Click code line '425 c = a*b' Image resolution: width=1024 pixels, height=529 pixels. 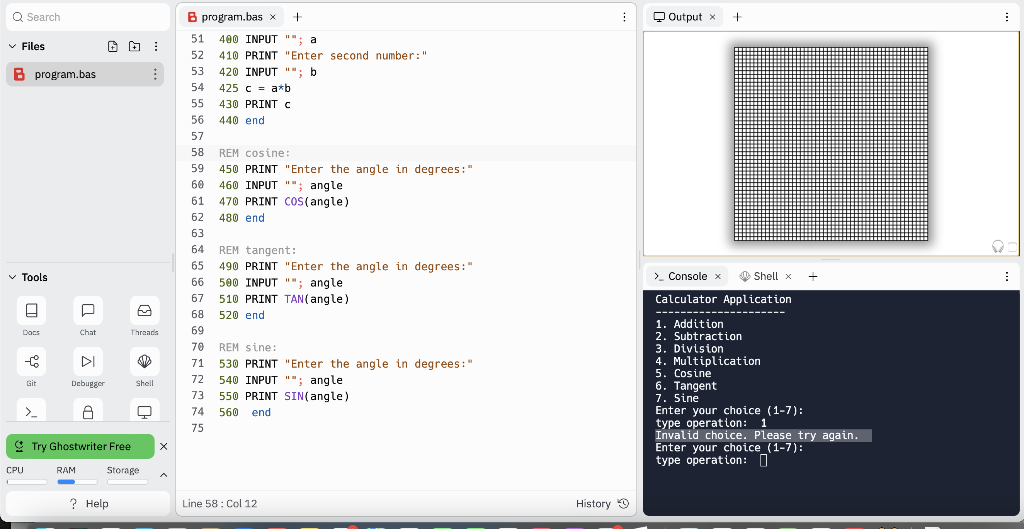point(255,88)
